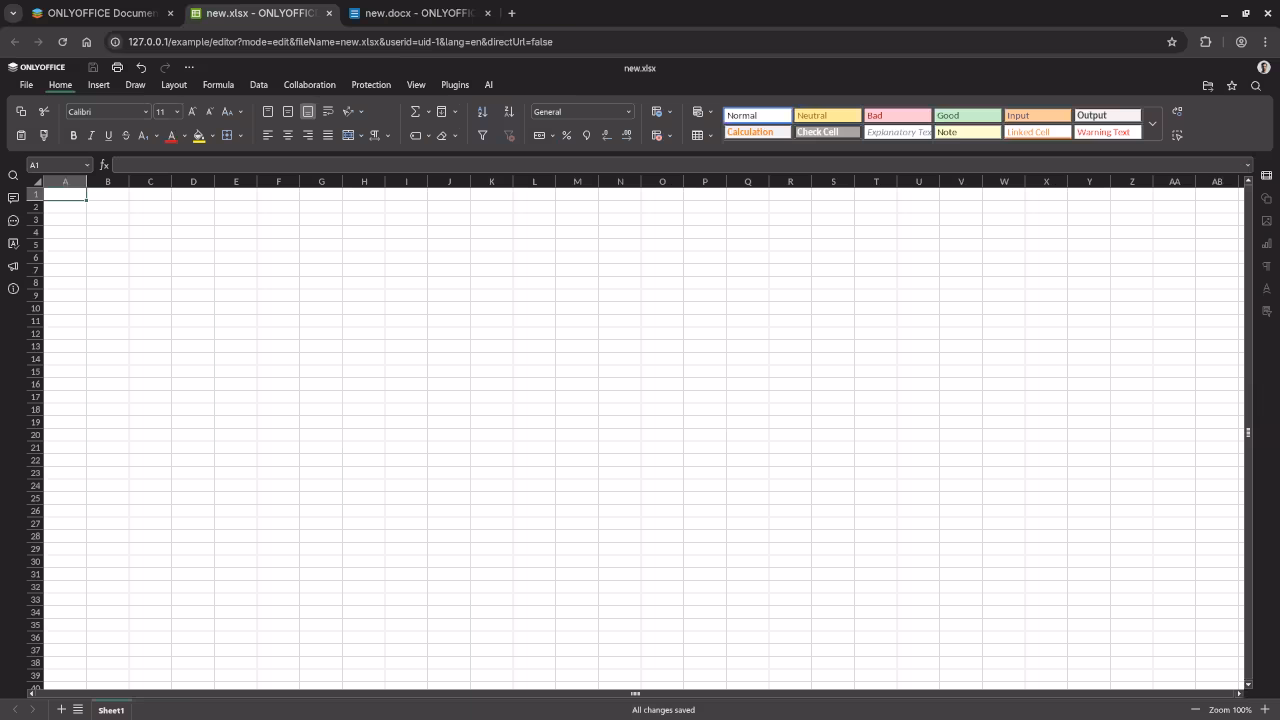This screenshot has height=720, width=1280.
Task: Select the AutoSum summation icon
Action: [416, 111]
